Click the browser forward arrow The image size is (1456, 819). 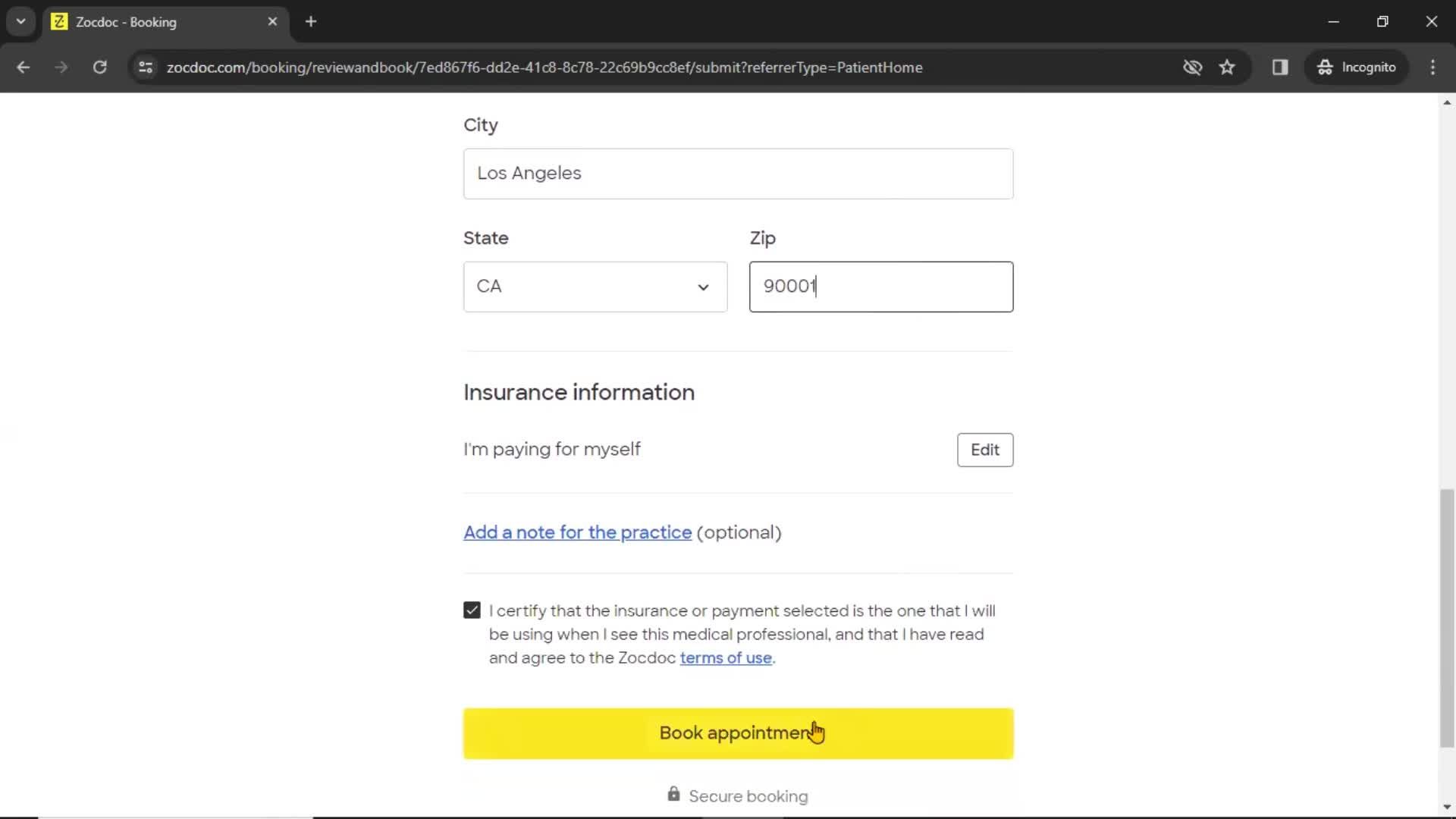click(61, 67)
